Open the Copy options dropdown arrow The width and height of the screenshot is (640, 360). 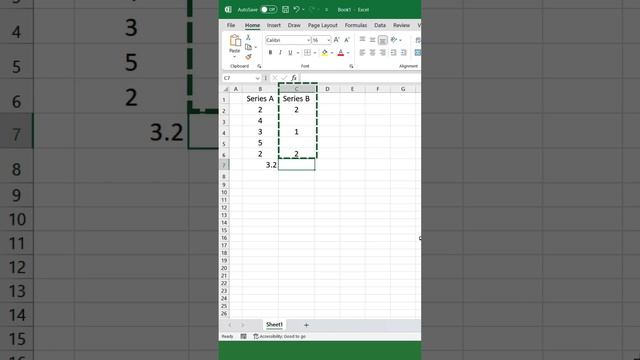tap(256, 47)
